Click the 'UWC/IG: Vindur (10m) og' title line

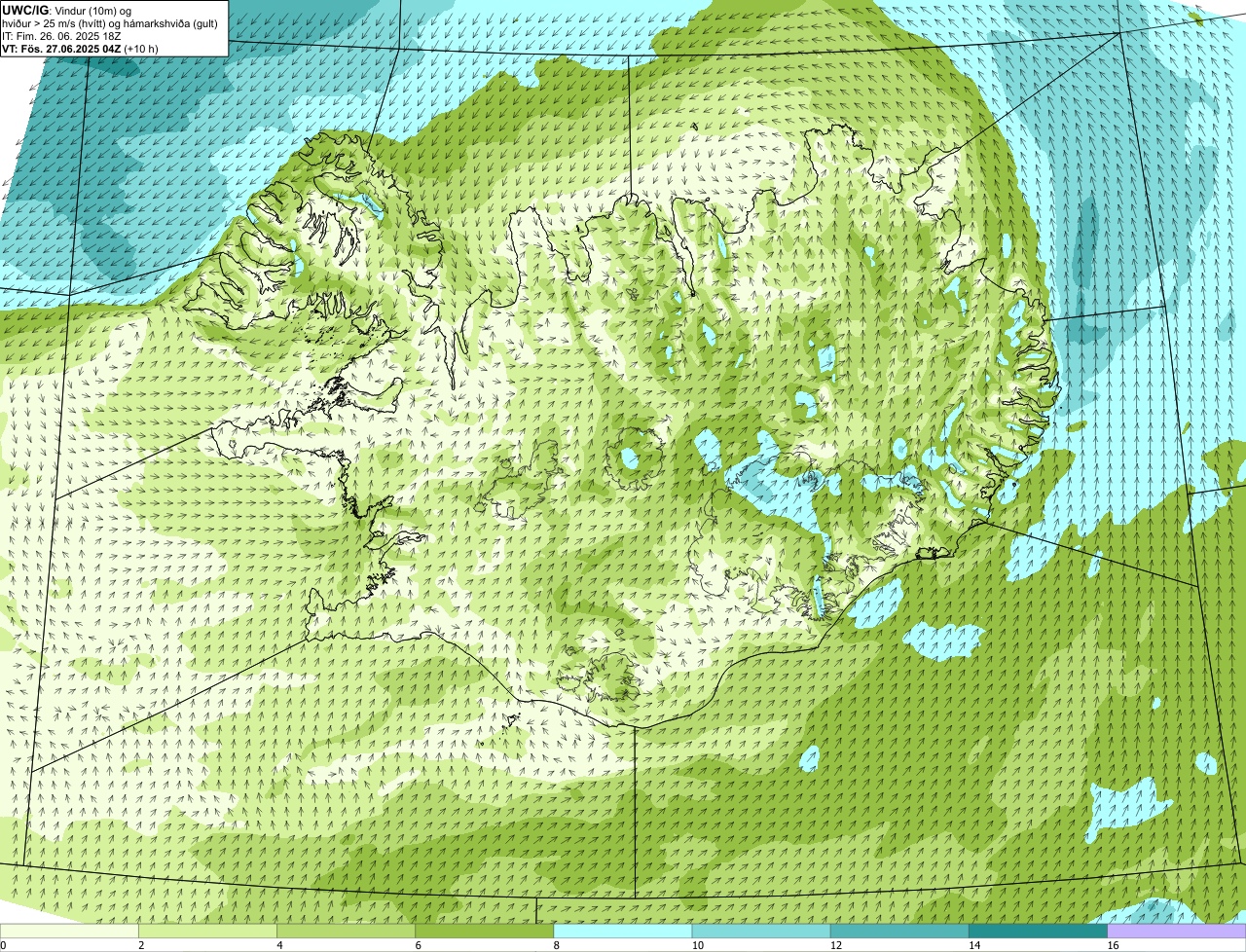[x=67, y=10]
